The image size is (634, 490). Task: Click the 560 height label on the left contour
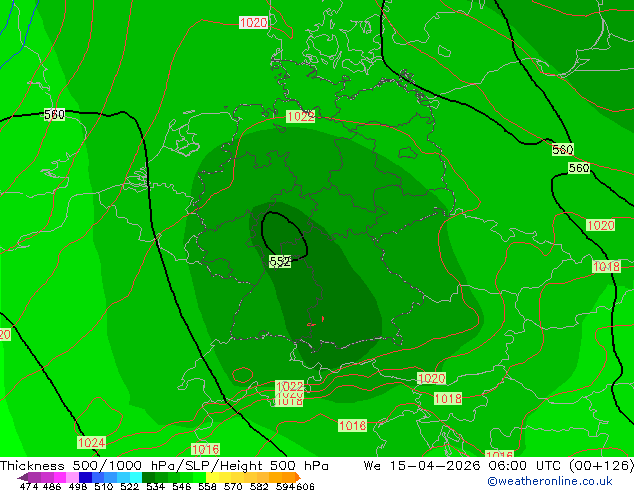(54, 114)
